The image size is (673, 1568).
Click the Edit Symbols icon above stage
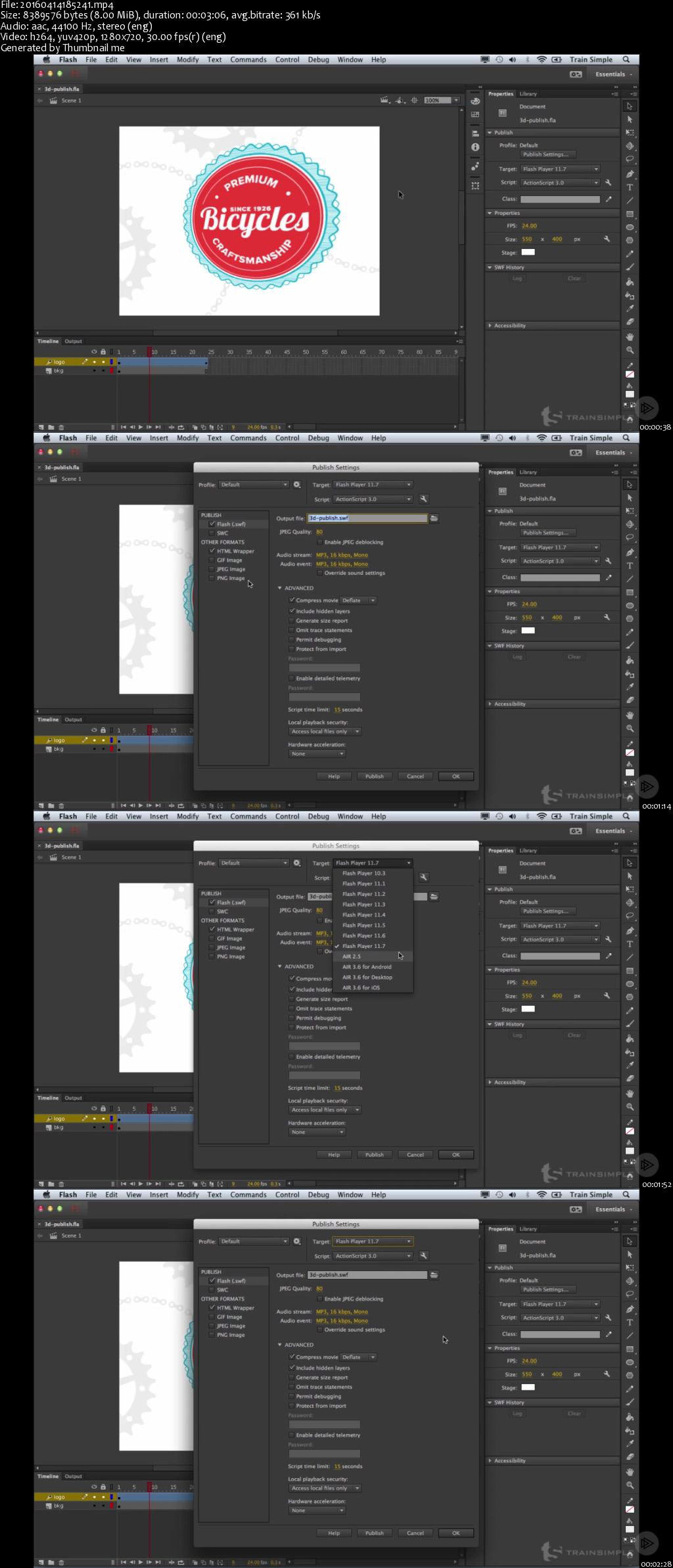[400, 101]
